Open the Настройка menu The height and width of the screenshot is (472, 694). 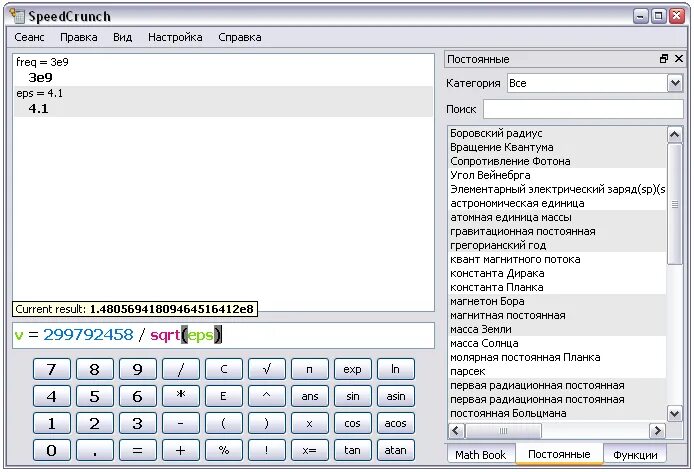coord(175,37)
